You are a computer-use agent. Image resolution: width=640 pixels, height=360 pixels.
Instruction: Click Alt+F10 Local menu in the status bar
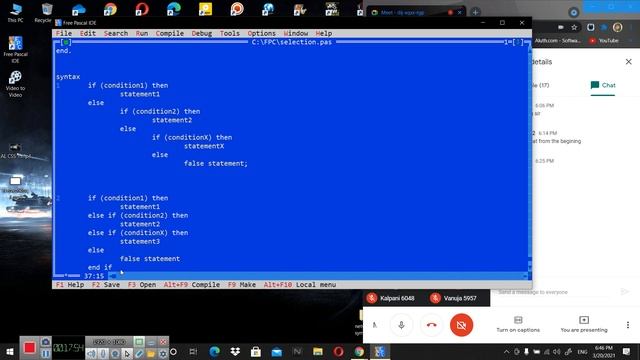[x=300, y=285]
